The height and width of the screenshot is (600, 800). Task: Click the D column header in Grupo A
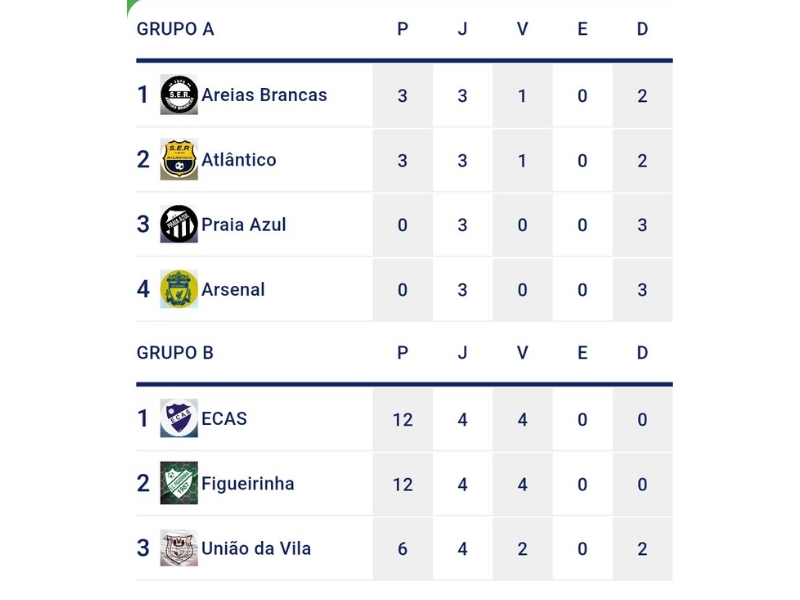point(642,29)
